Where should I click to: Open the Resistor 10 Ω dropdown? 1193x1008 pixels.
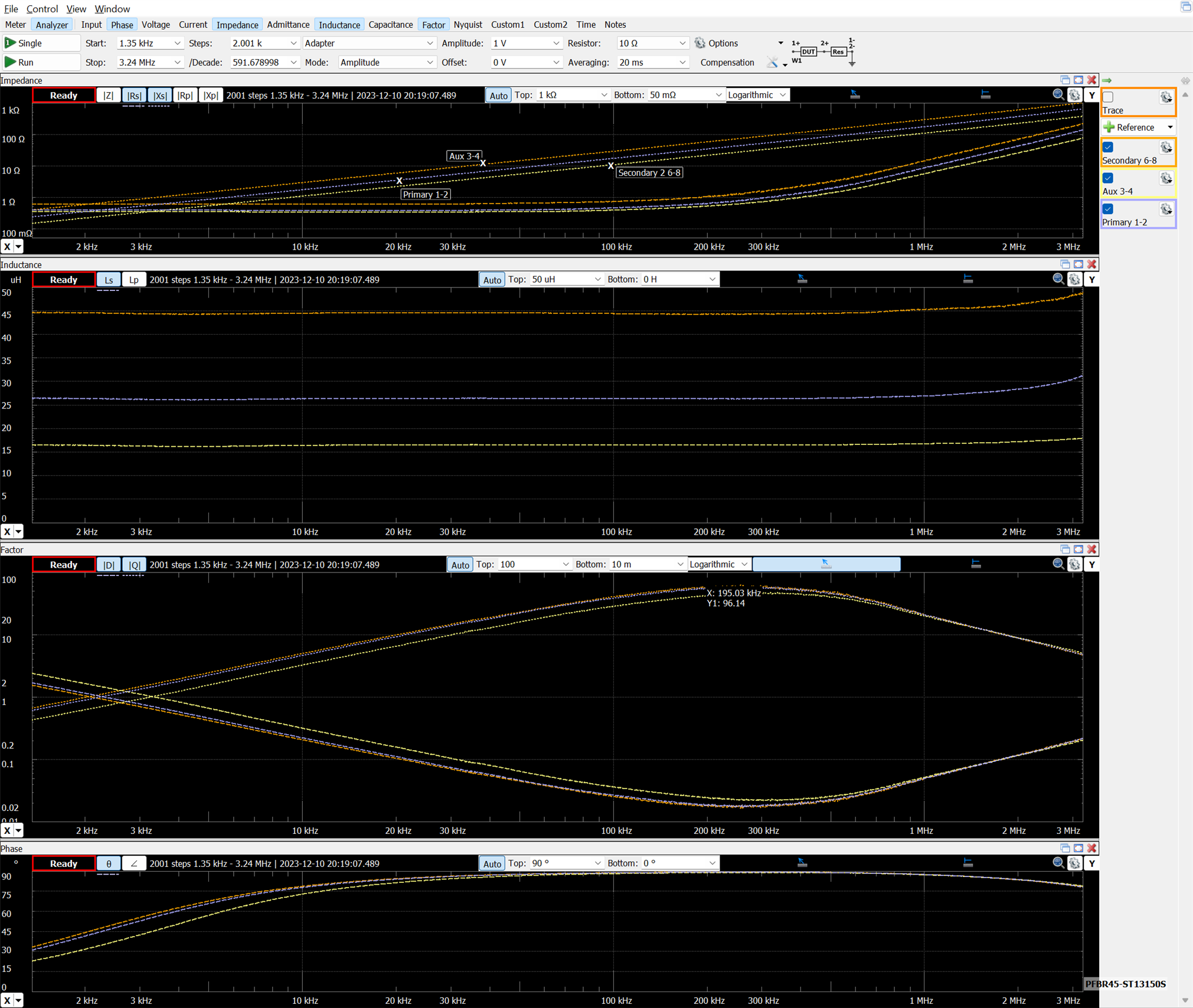coord(653,43)
